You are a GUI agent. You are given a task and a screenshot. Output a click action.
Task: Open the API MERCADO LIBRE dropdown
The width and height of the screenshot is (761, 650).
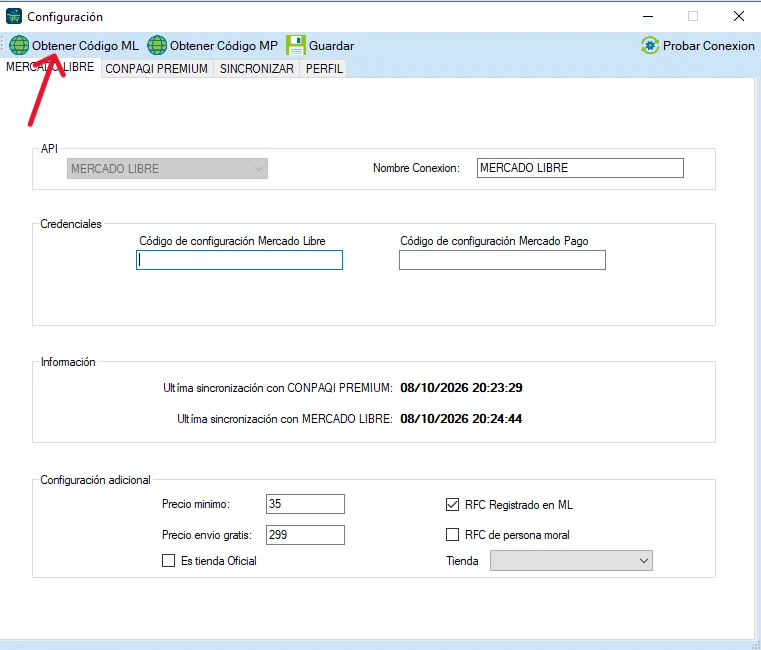tap(167, 168)
